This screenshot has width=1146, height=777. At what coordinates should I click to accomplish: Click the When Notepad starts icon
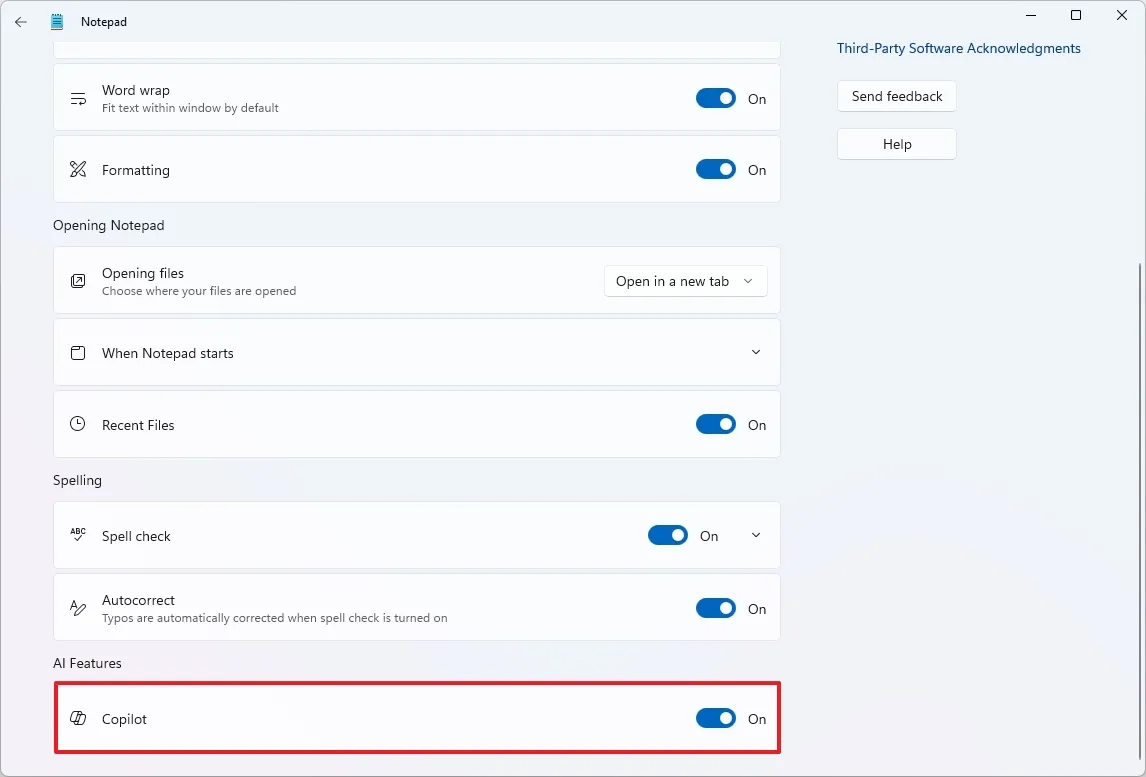pyautogui.click(x=78, y=353)
